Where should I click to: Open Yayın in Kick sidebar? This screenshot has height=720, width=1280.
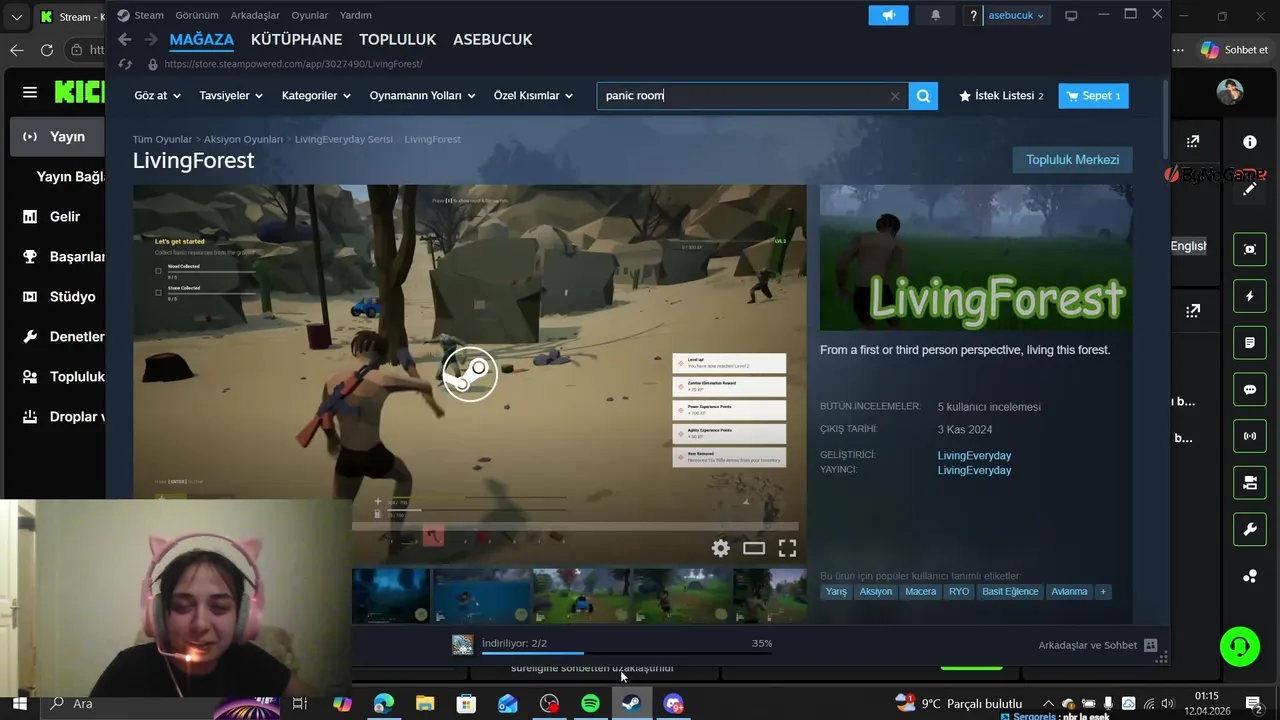57,136
